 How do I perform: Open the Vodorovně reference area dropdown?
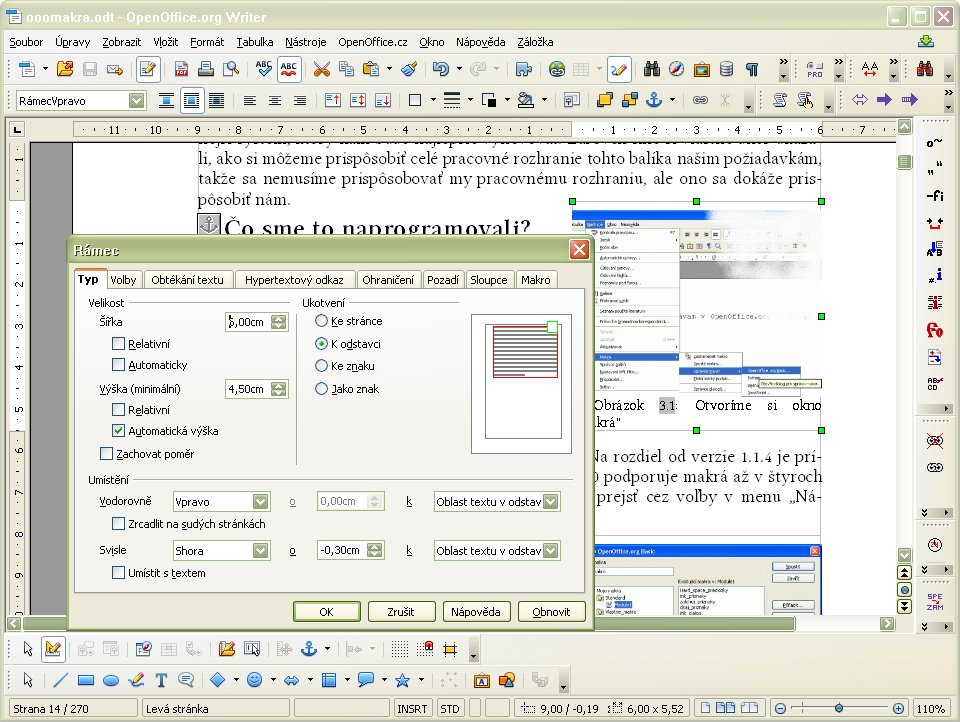click(x=551, y=502)
